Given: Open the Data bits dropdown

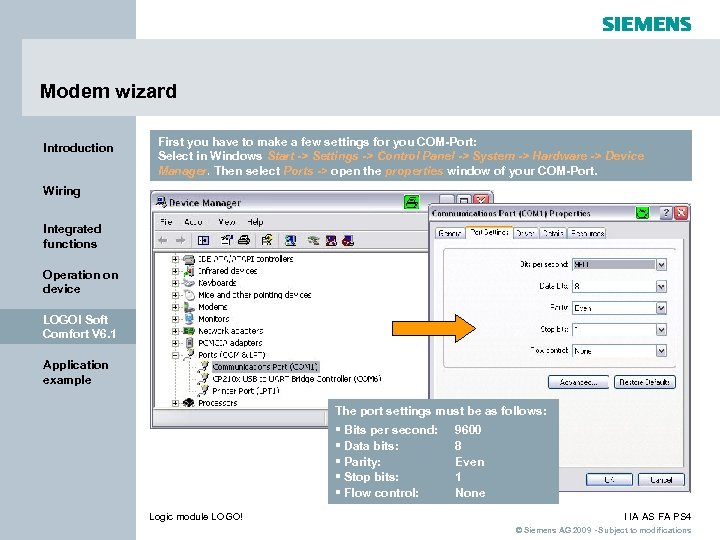Looking at the screenshot, I should pos(661,287).
